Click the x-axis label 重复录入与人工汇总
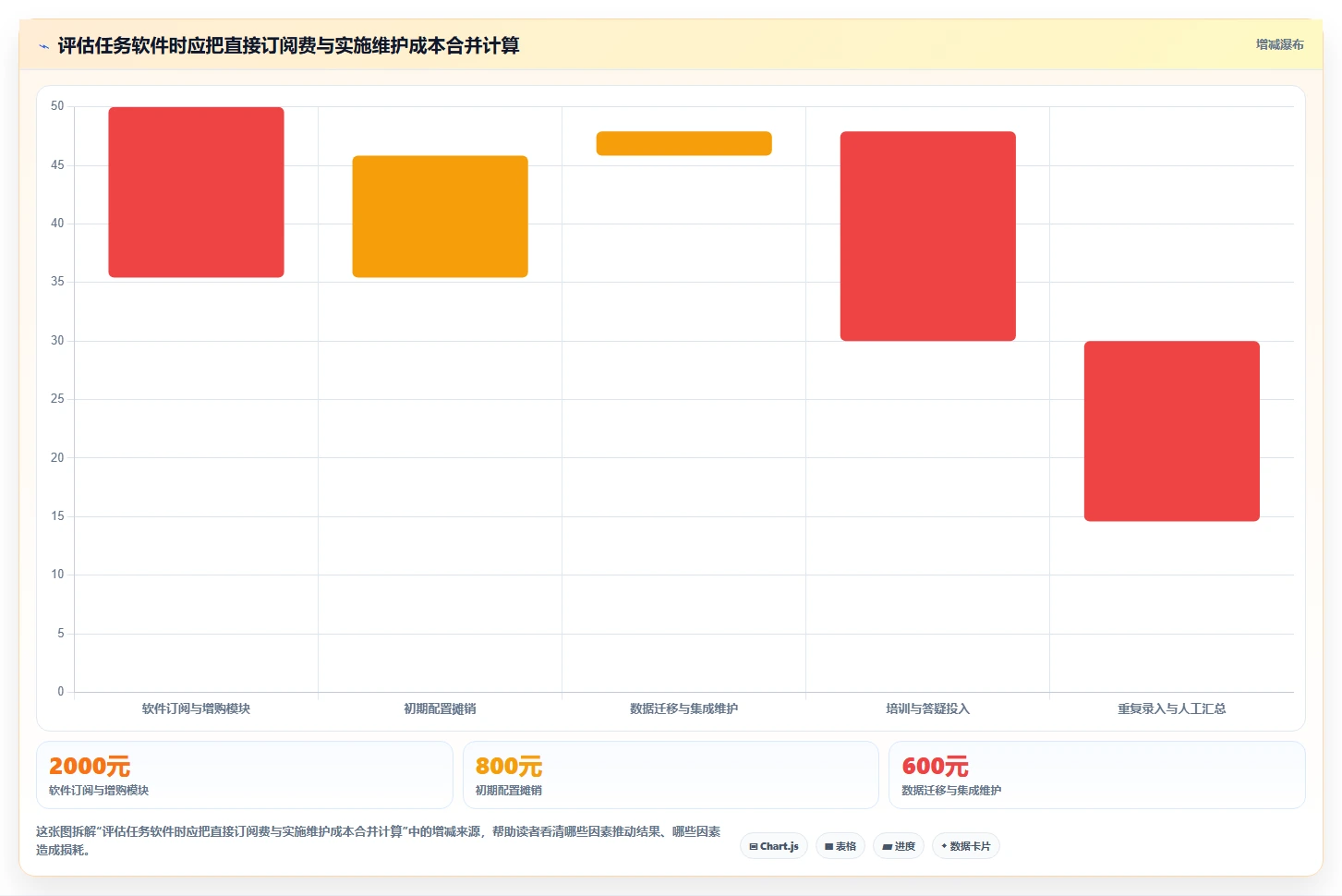1342x896 pixels. click(1171, 708)
